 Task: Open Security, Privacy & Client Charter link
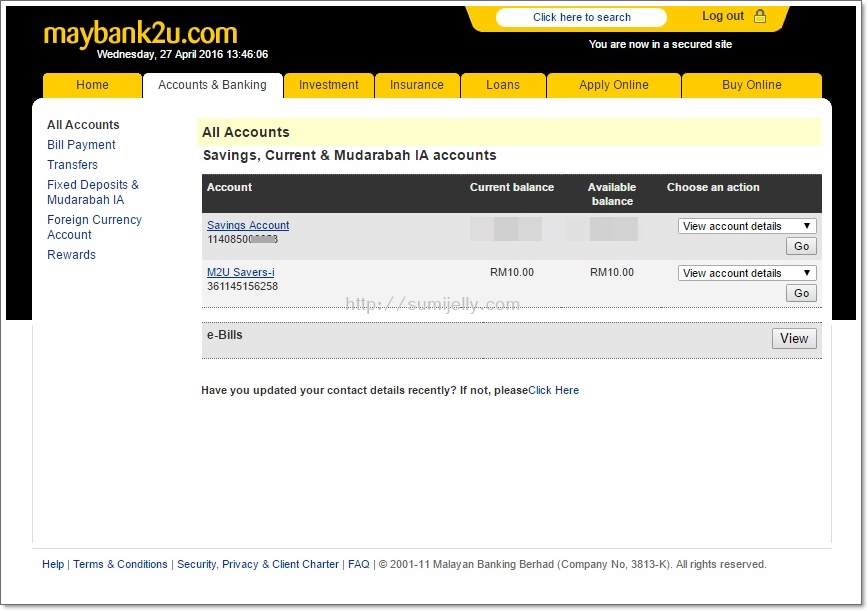tap(258, 564)
